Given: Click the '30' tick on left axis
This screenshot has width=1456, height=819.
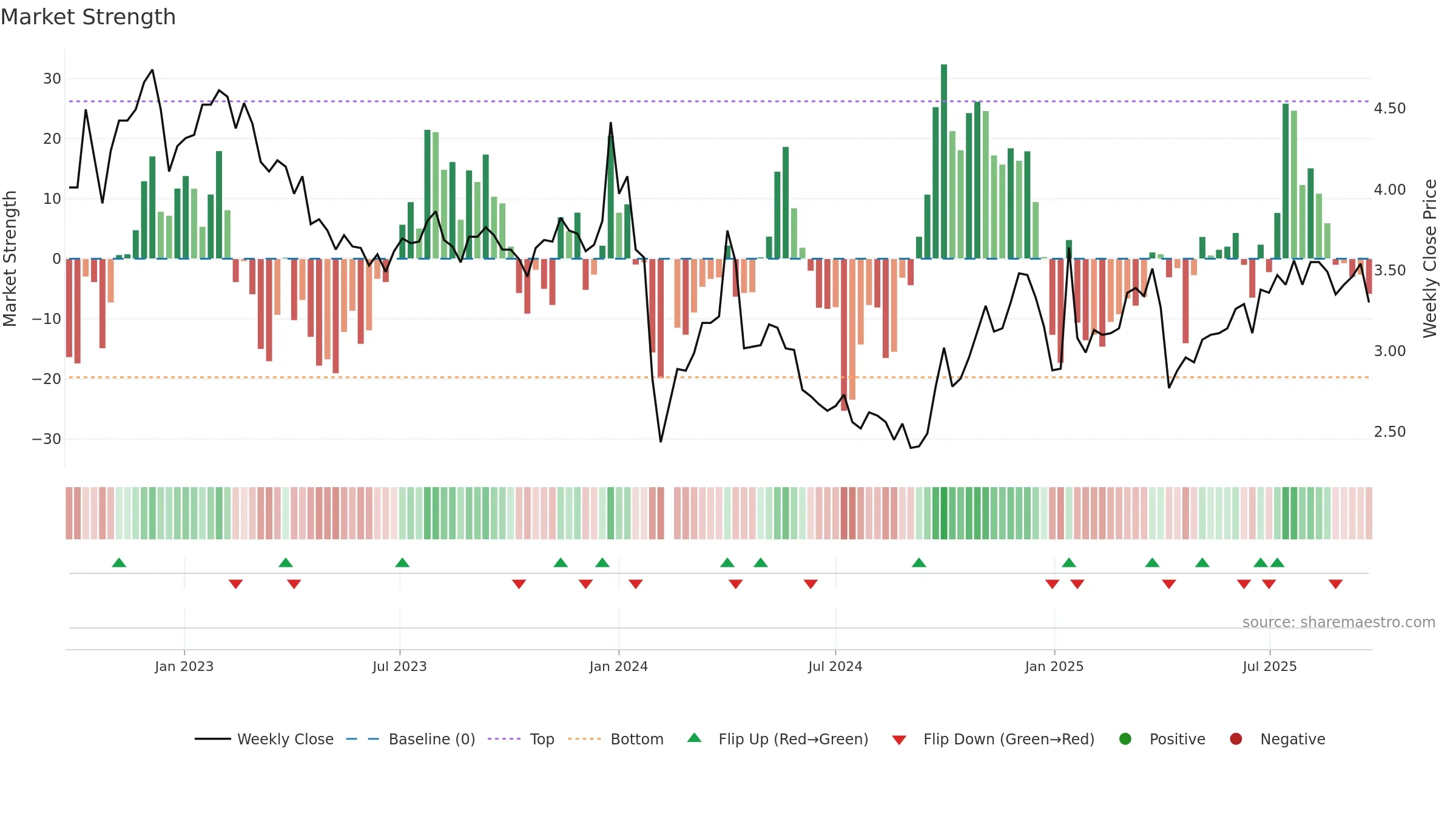Looking at the screenshot, I should tap(52, 78).
